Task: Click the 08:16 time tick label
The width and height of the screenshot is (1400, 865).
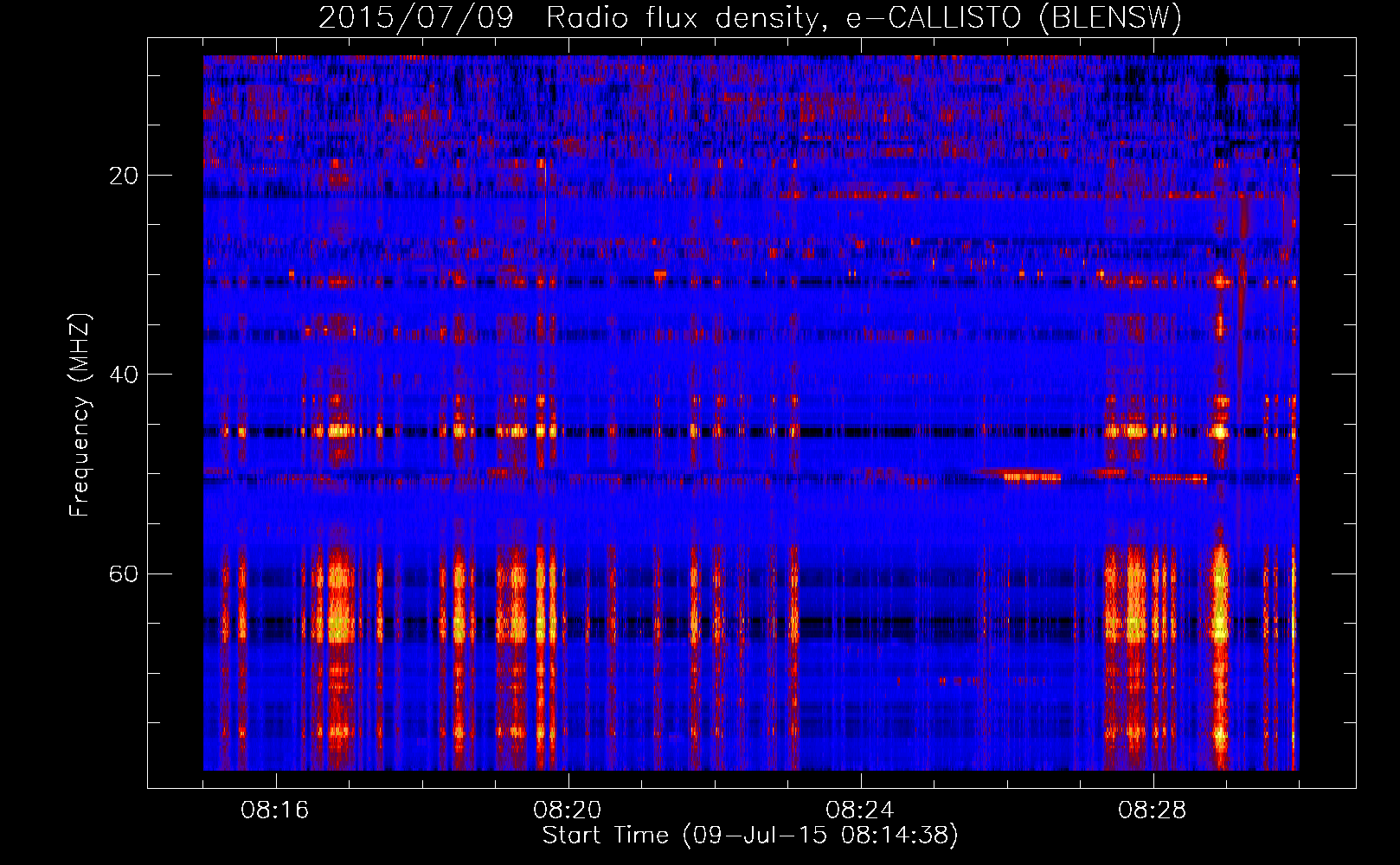Action: tap(275, 811)
